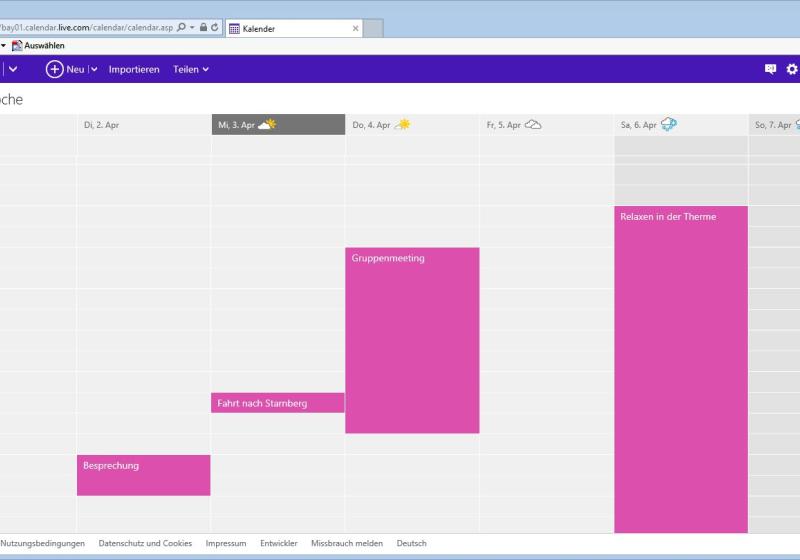Click Importieren in the toolbar
800x560 pixels.
134,69
